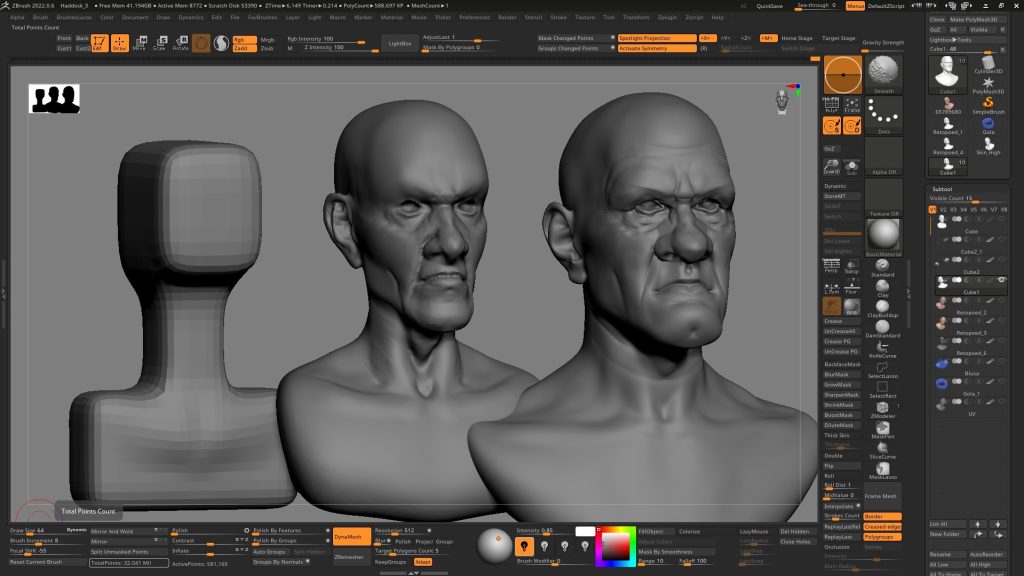This screenshot has width=1024, height=576.
Task: Select the SimpleBrush tool
Action: (988, 106)
